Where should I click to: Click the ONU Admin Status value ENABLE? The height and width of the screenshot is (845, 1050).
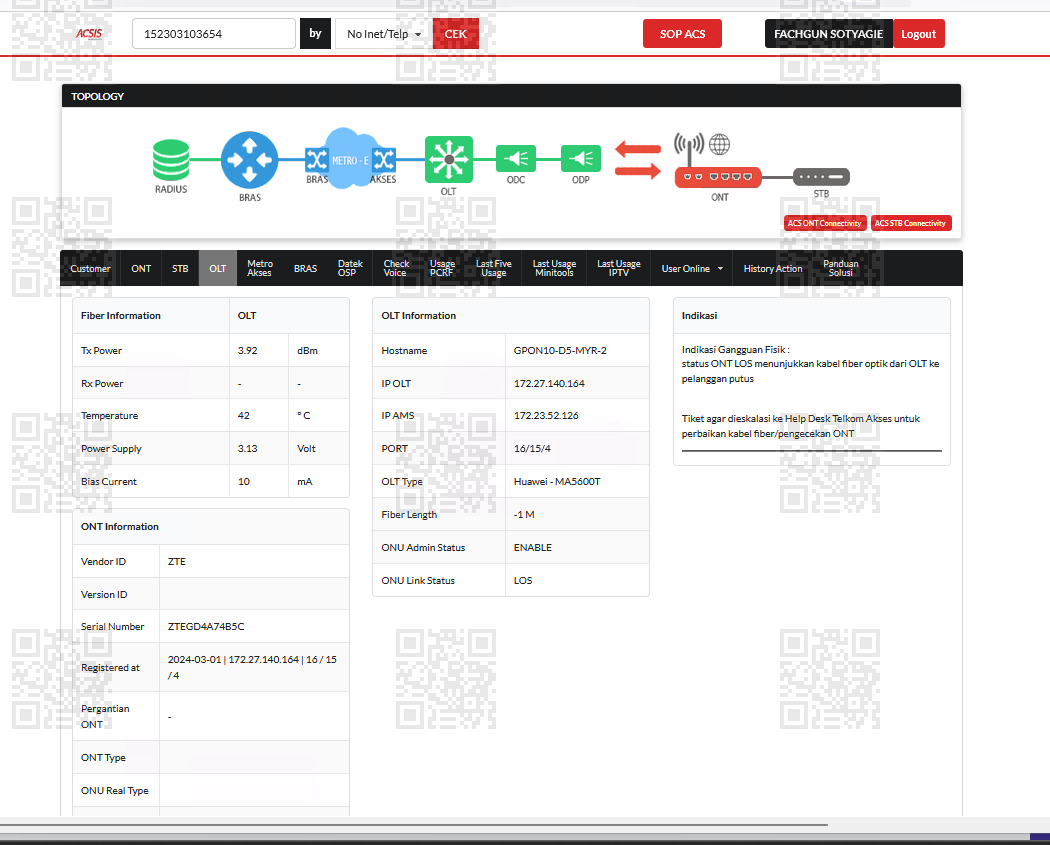pos(533,548)
